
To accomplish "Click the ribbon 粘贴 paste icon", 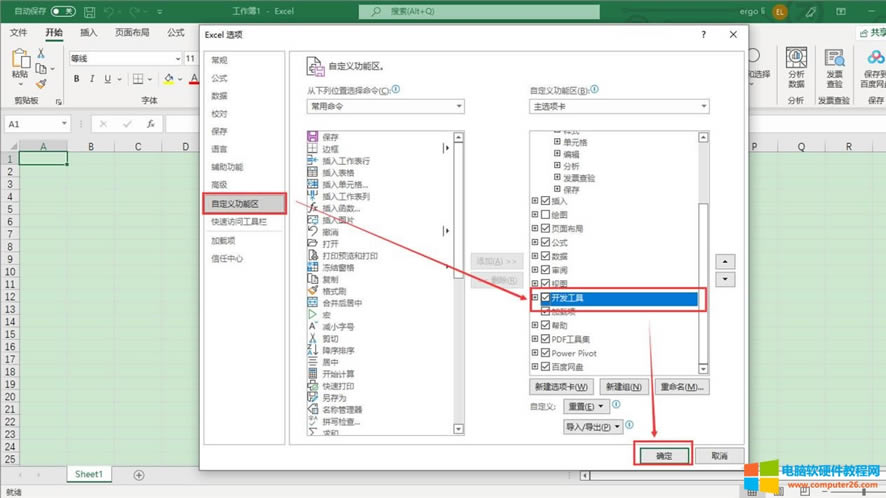I will tap(20, 58).
